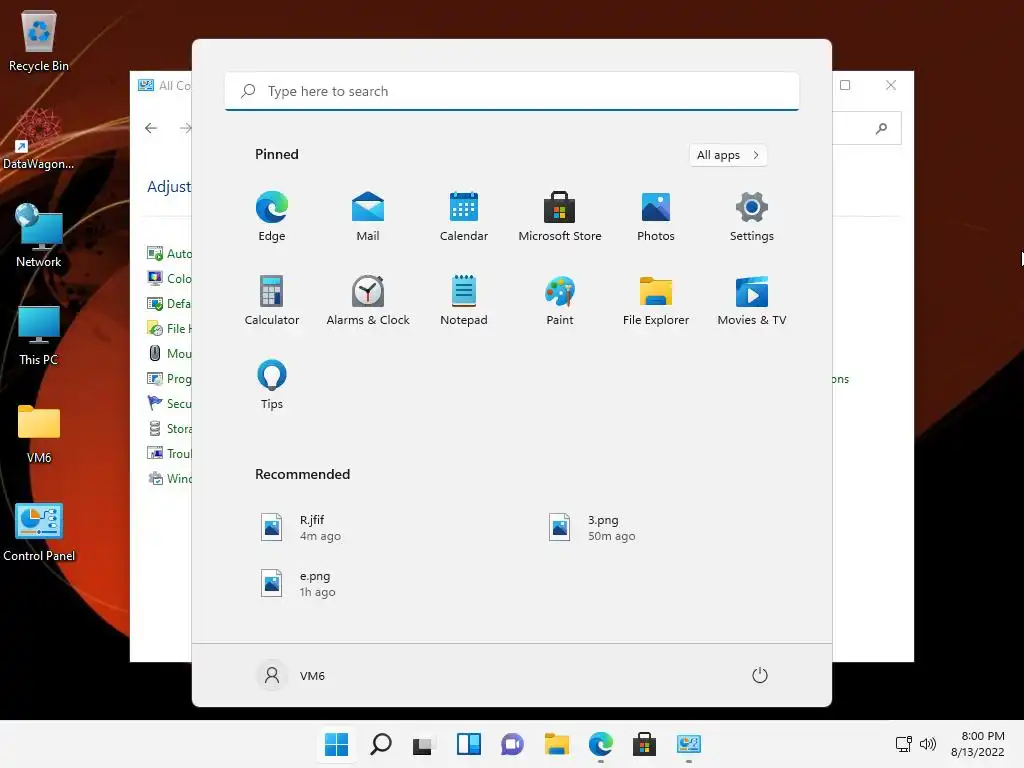This screenshot has width=1024, height=768.
Task: Open taskbar Search icon
Action: pos(381,744)
